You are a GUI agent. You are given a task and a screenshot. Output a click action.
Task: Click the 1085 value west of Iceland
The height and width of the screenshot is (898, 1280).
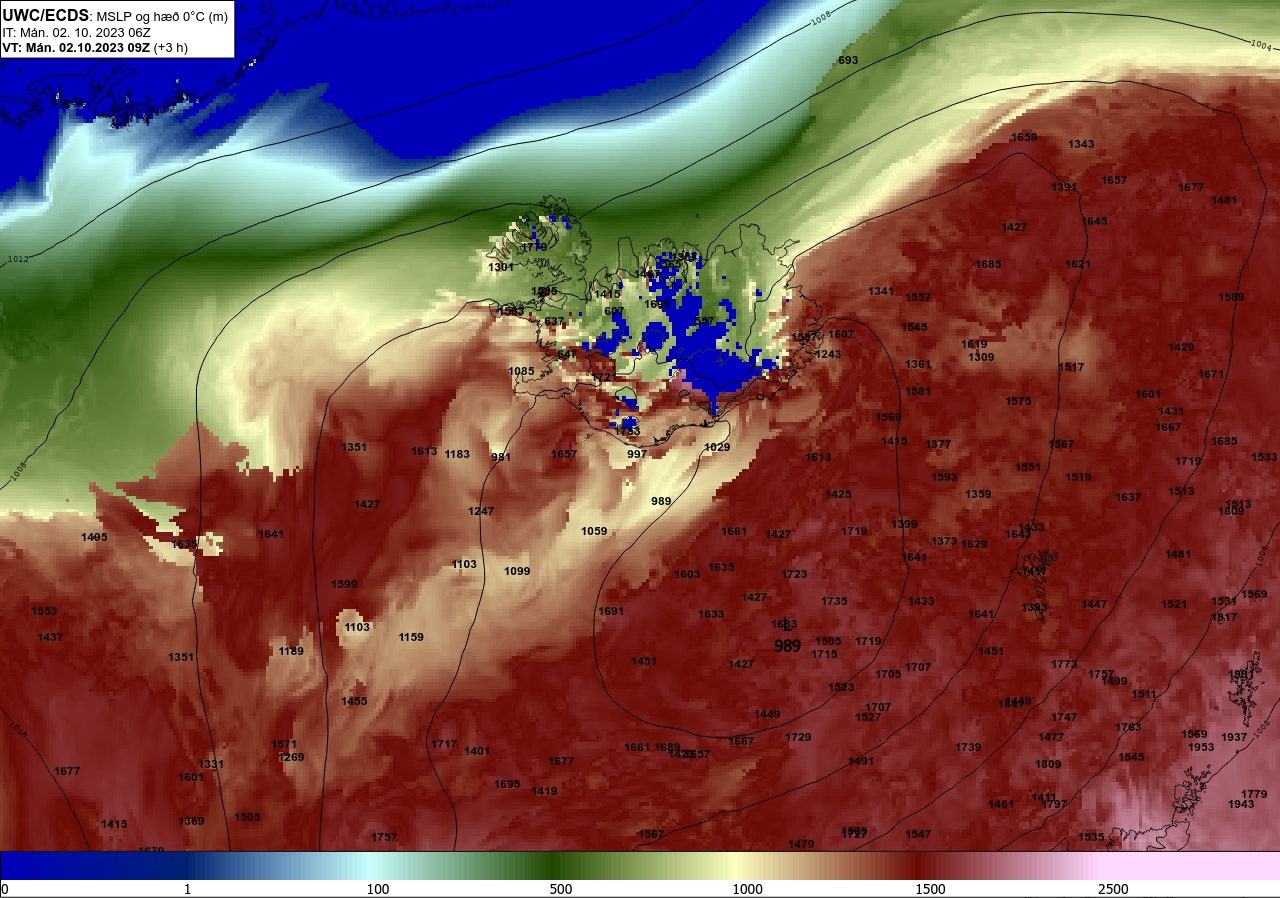click(521, 371)
